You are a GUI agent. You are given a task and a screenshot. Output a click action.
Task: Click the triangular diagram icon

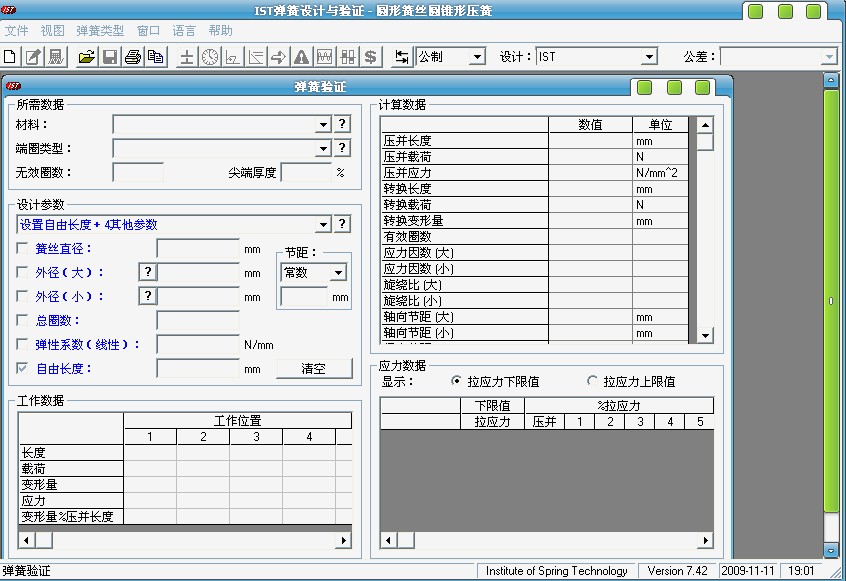pos(256,57)
